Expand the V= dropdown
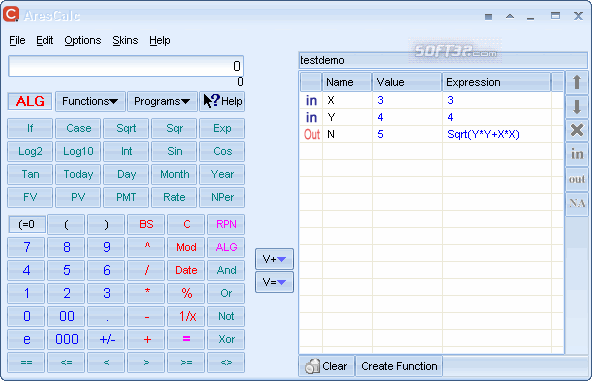The height and width of the screenshot is (381, 592). [274, 282]
